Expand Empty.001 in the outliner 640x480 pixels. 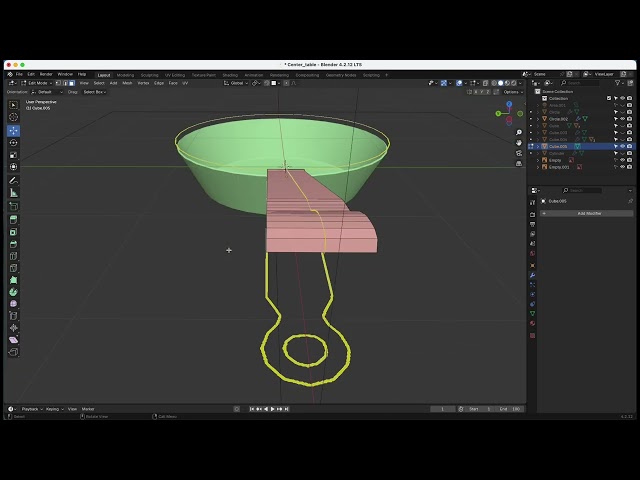coord(538,167)
